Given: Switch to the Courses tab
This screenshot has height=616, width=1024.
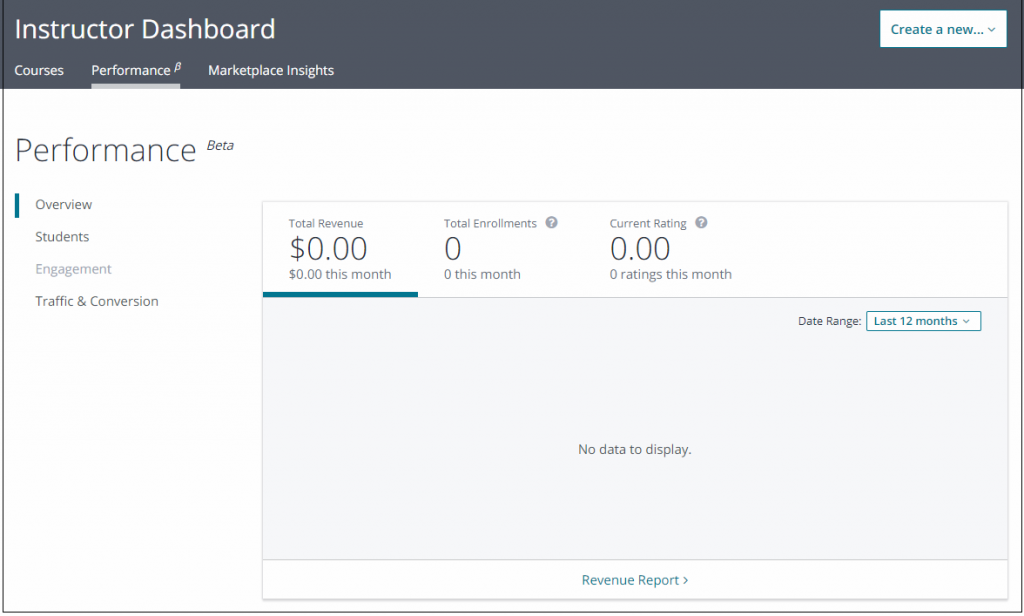Looking at the screenshot, I should [x=39, y=71].
